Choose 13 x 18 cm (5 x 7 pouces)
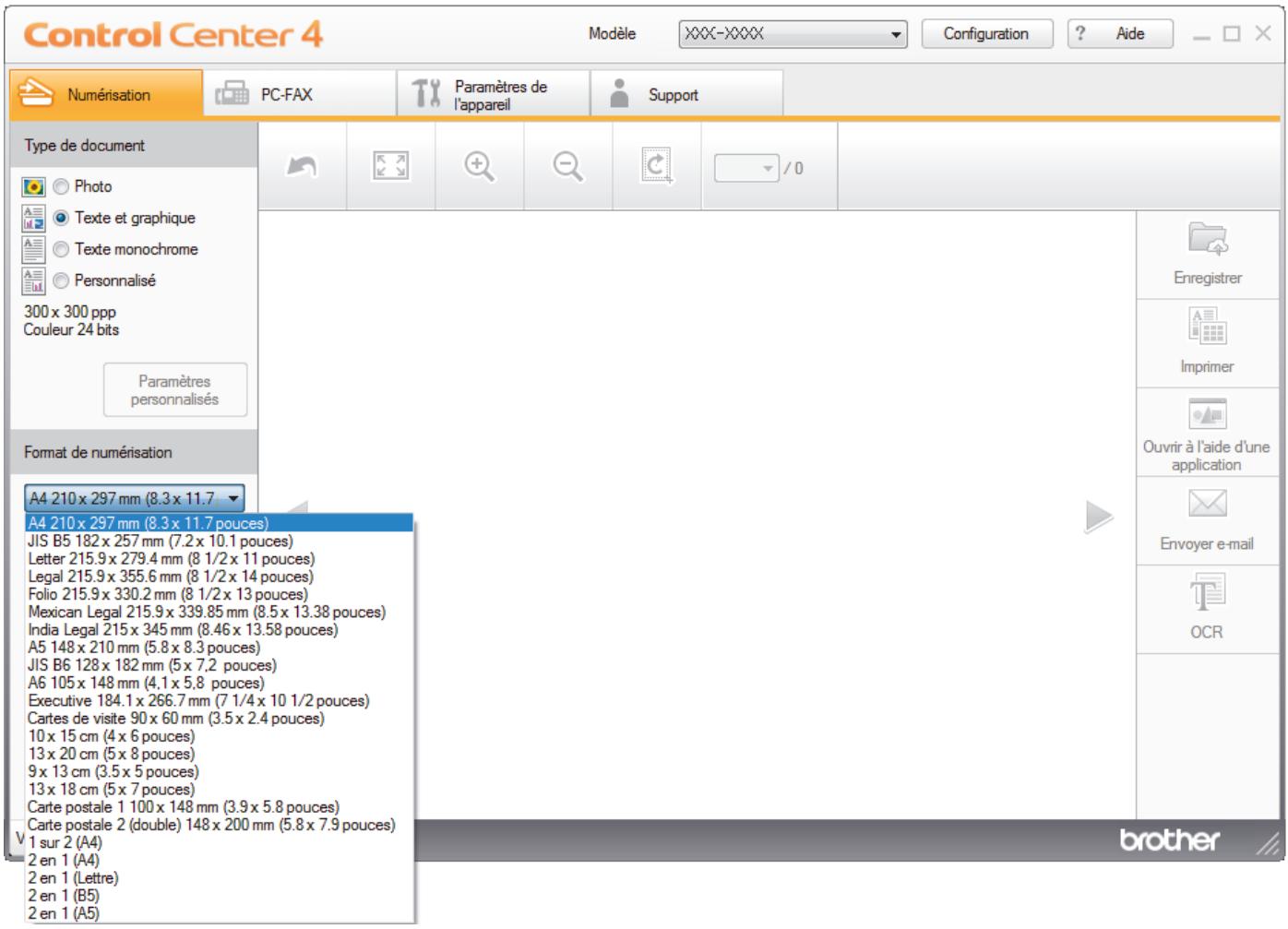 coord(220,789)
